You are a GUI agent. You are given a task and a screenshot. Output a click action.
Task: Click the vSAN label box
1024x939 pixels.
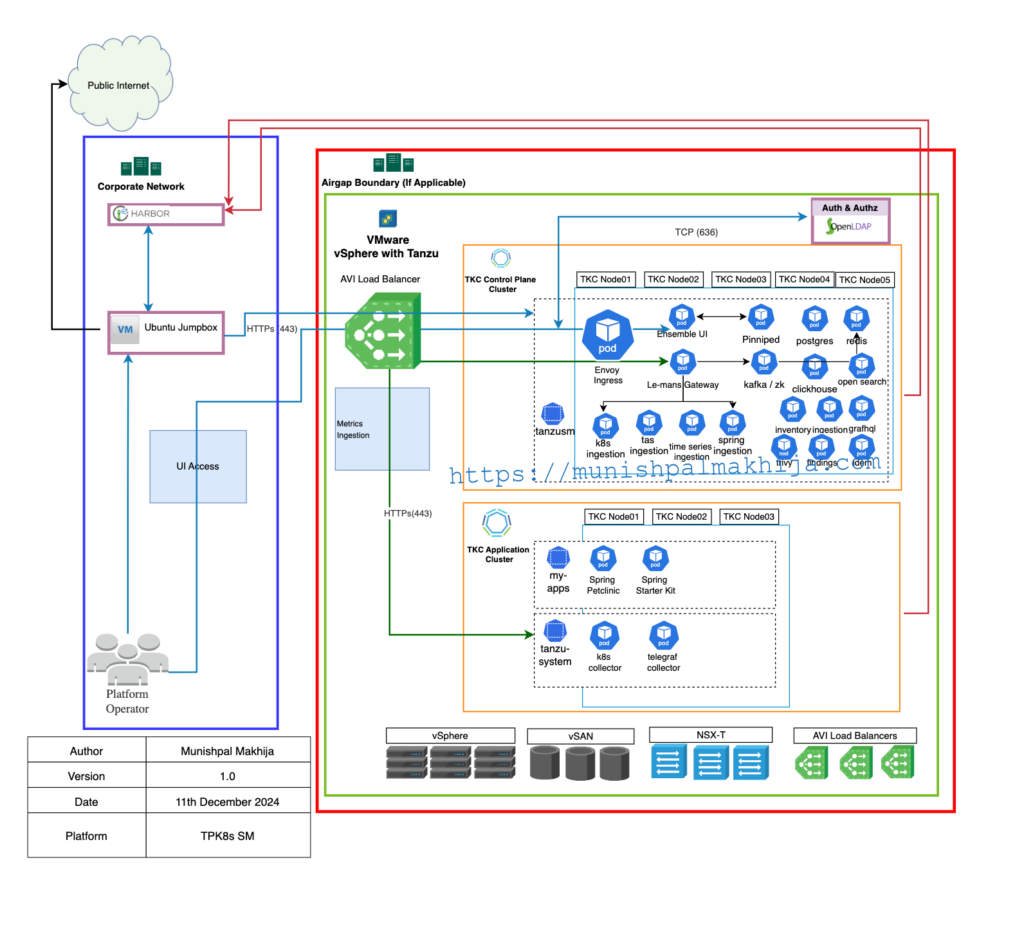point(581,736)
